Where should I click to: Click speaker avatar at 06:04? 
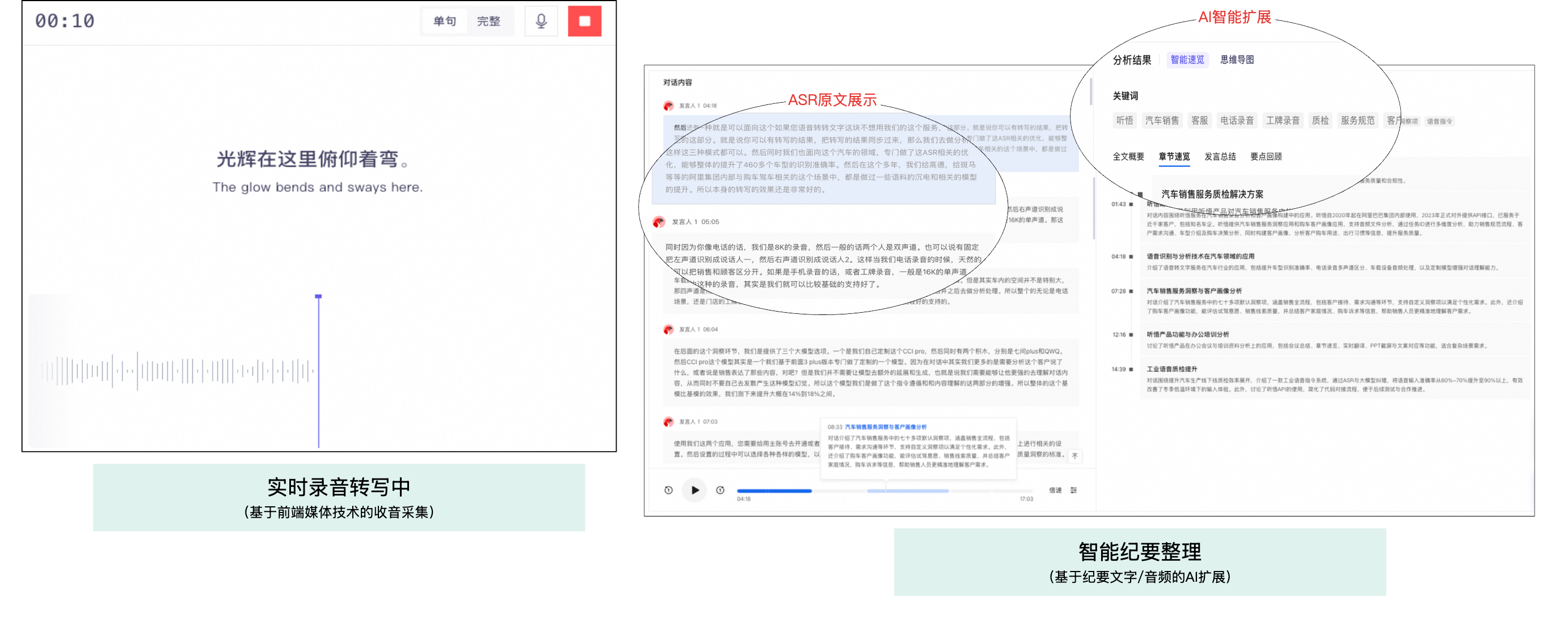668,329
